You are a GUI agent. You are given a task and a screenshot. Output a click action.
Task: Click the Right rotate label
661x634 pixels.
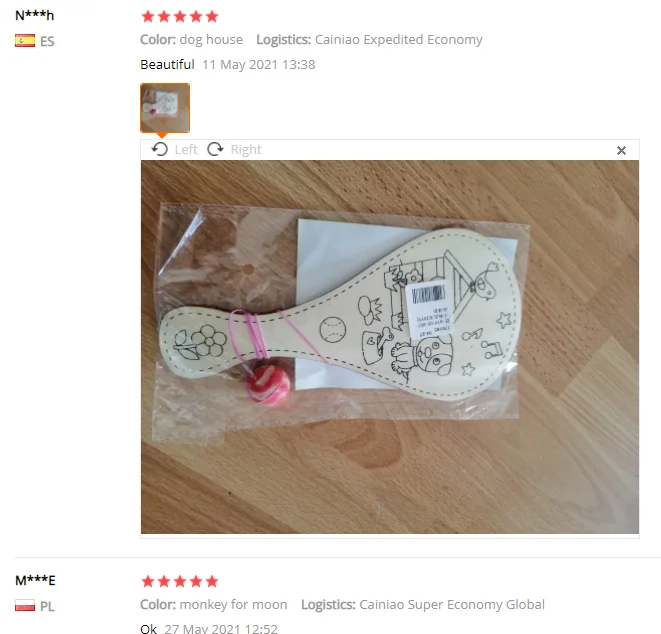coord(246,150)
